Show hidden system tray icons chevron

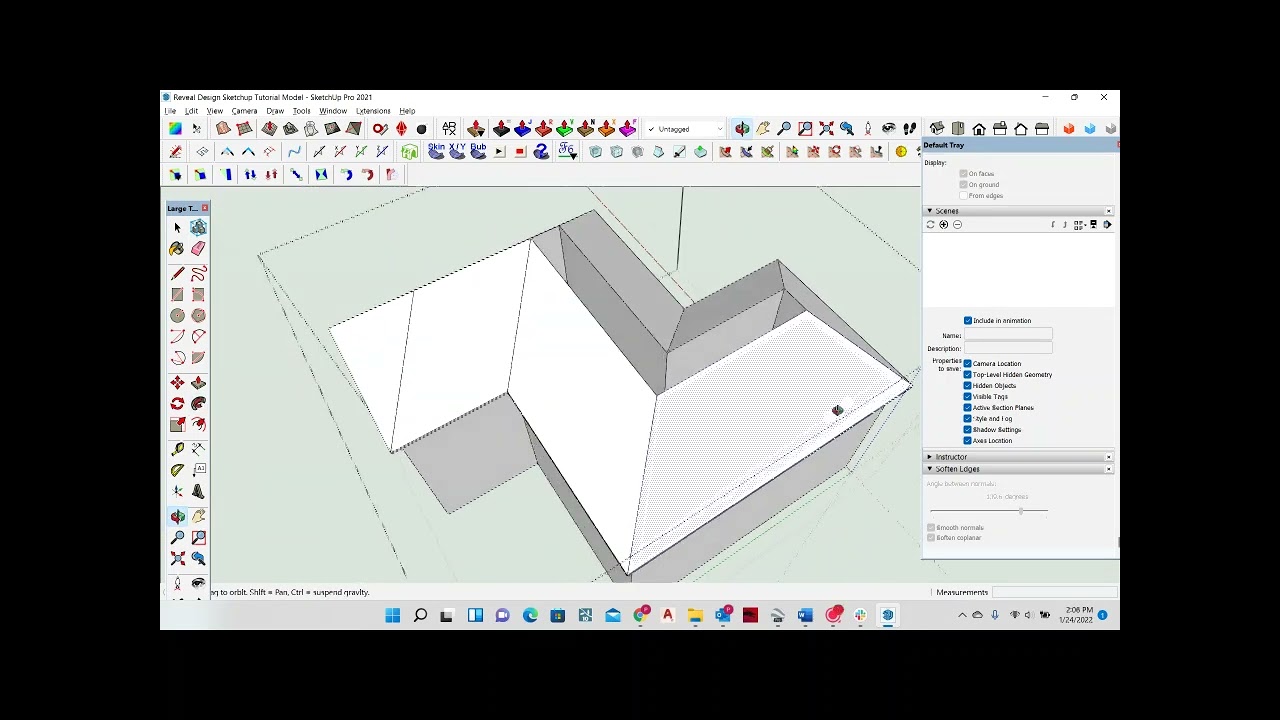click(x=962, y=615)
